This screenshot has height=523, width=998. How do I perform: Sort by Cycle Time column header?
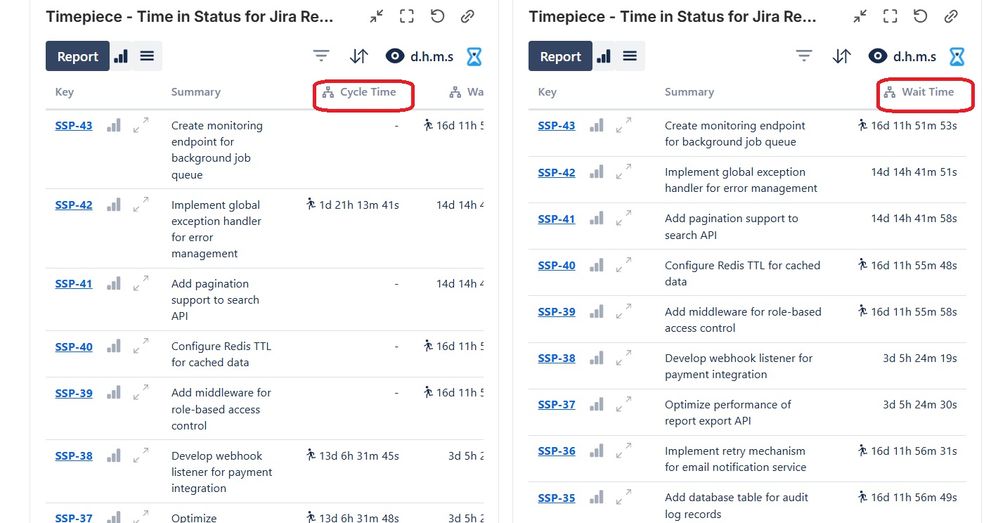pyautogui.click(x=367, y=92)
